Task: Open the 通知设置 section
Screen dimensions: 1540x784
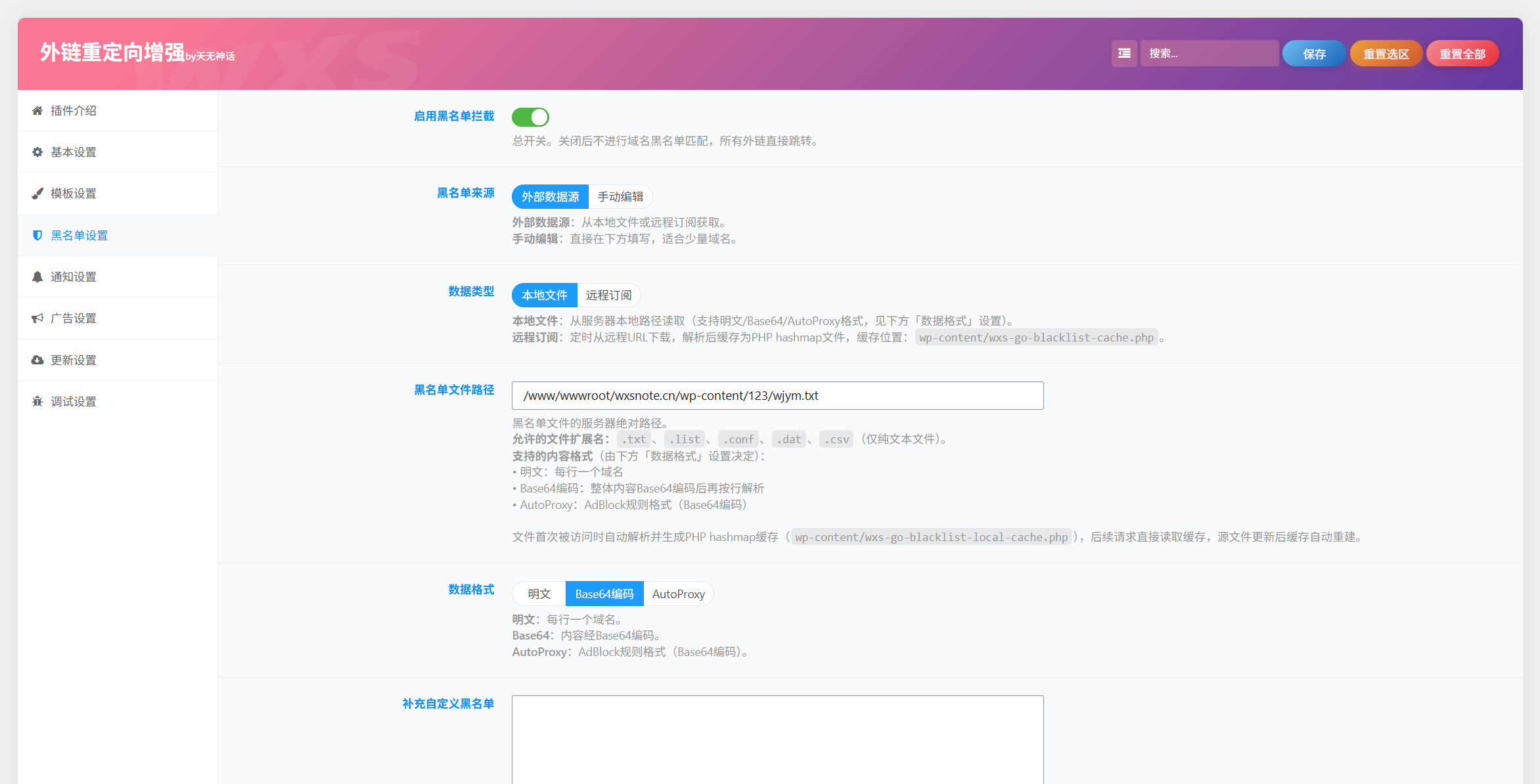Action: tap(118, 276)
